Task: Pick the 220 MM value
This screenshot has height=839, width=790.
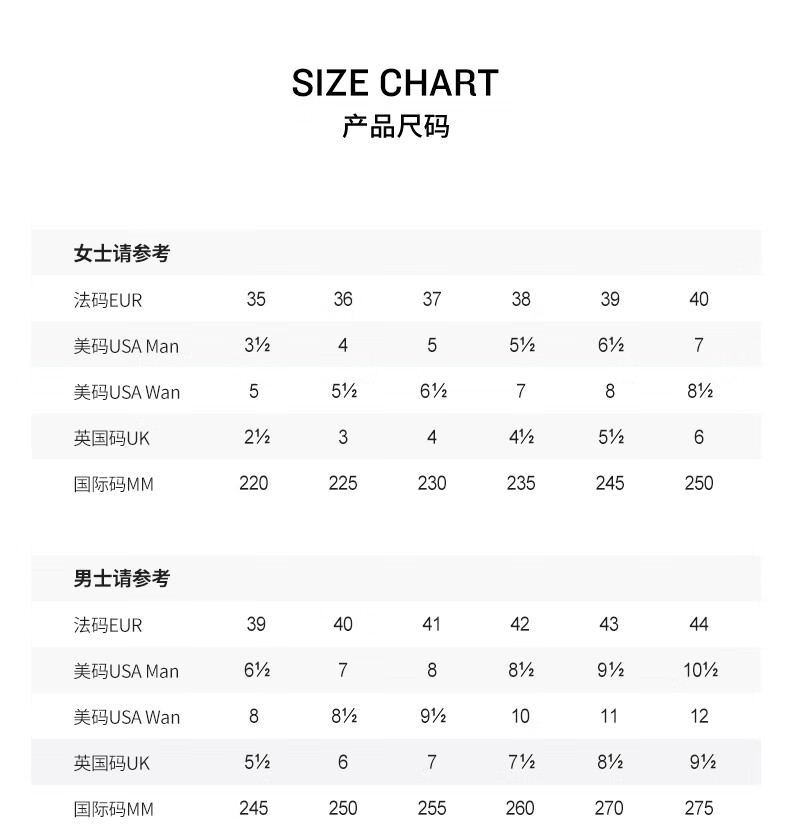Action: click(254, 484)
